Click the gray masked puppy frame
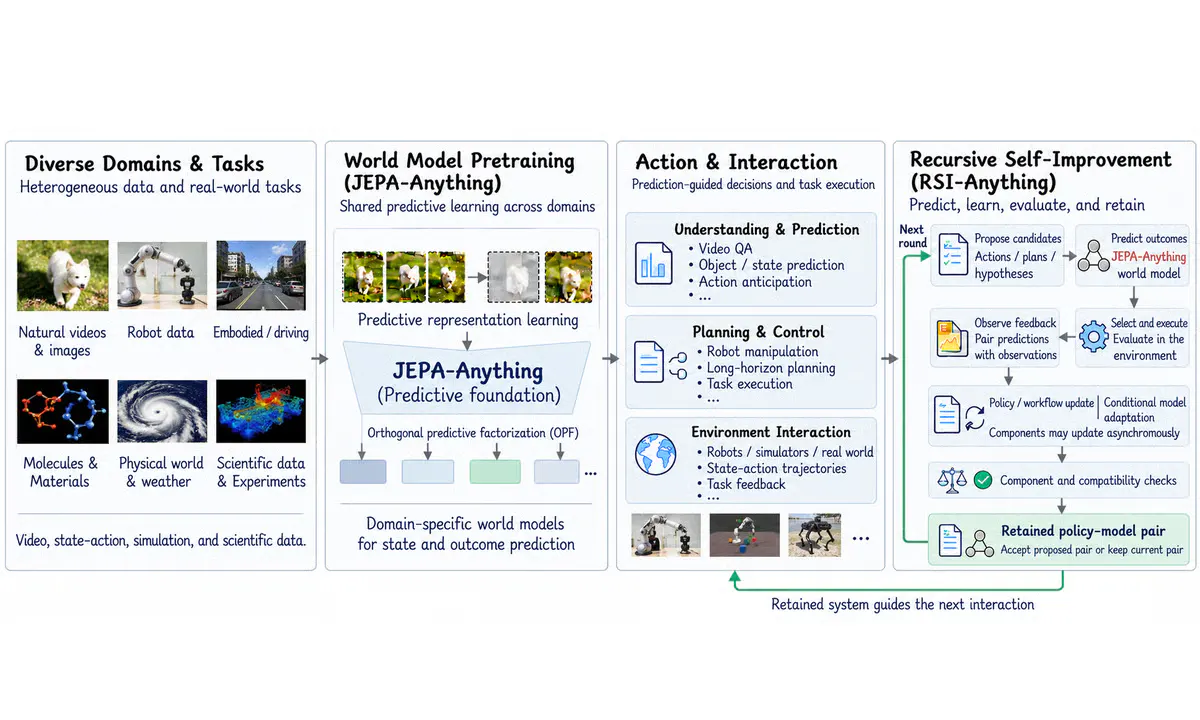The image size is (1200, 720). [512, 276]
